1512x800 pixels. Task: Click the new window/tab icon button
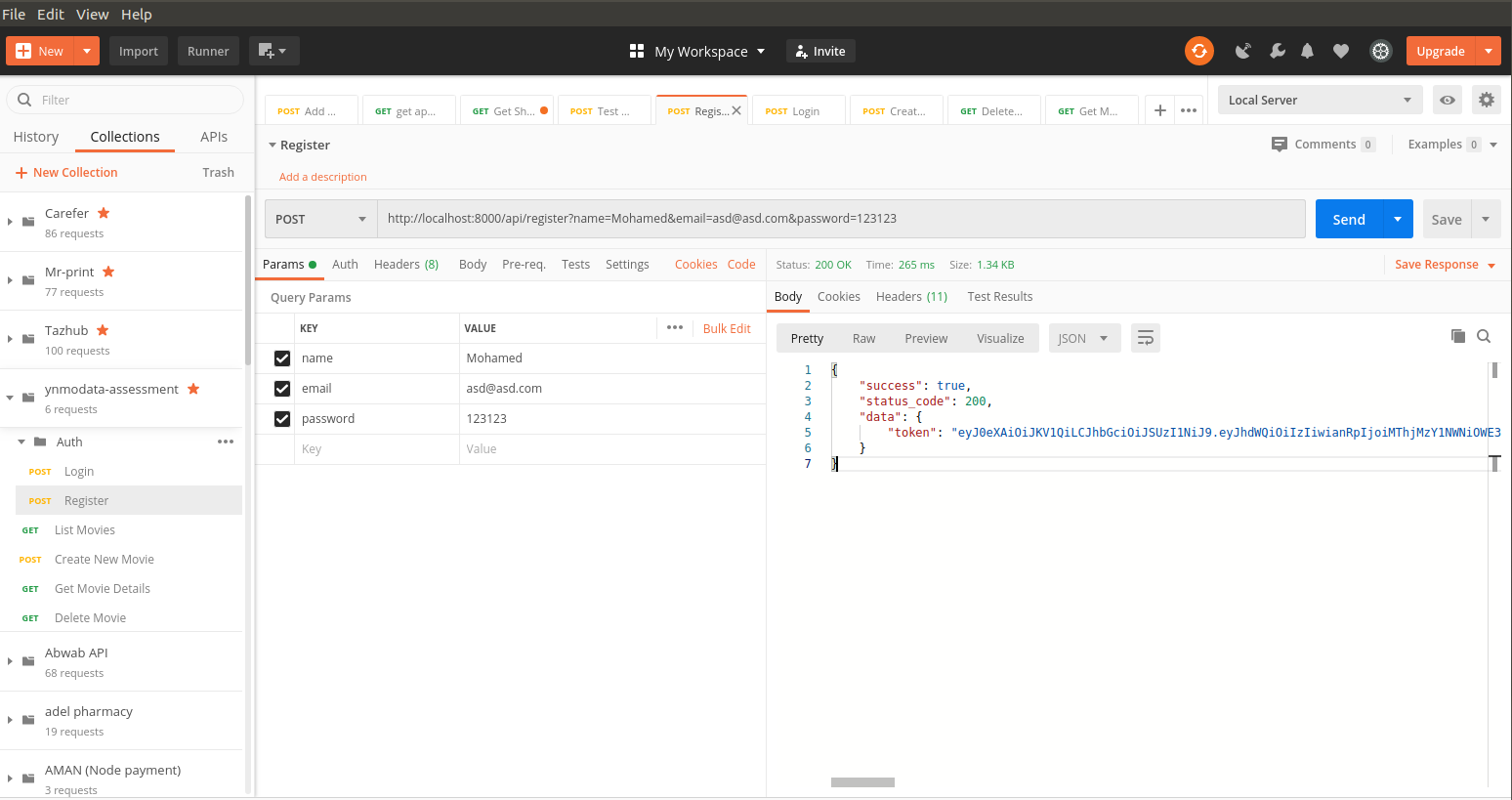pyautogui.click(x=273, y=51)
